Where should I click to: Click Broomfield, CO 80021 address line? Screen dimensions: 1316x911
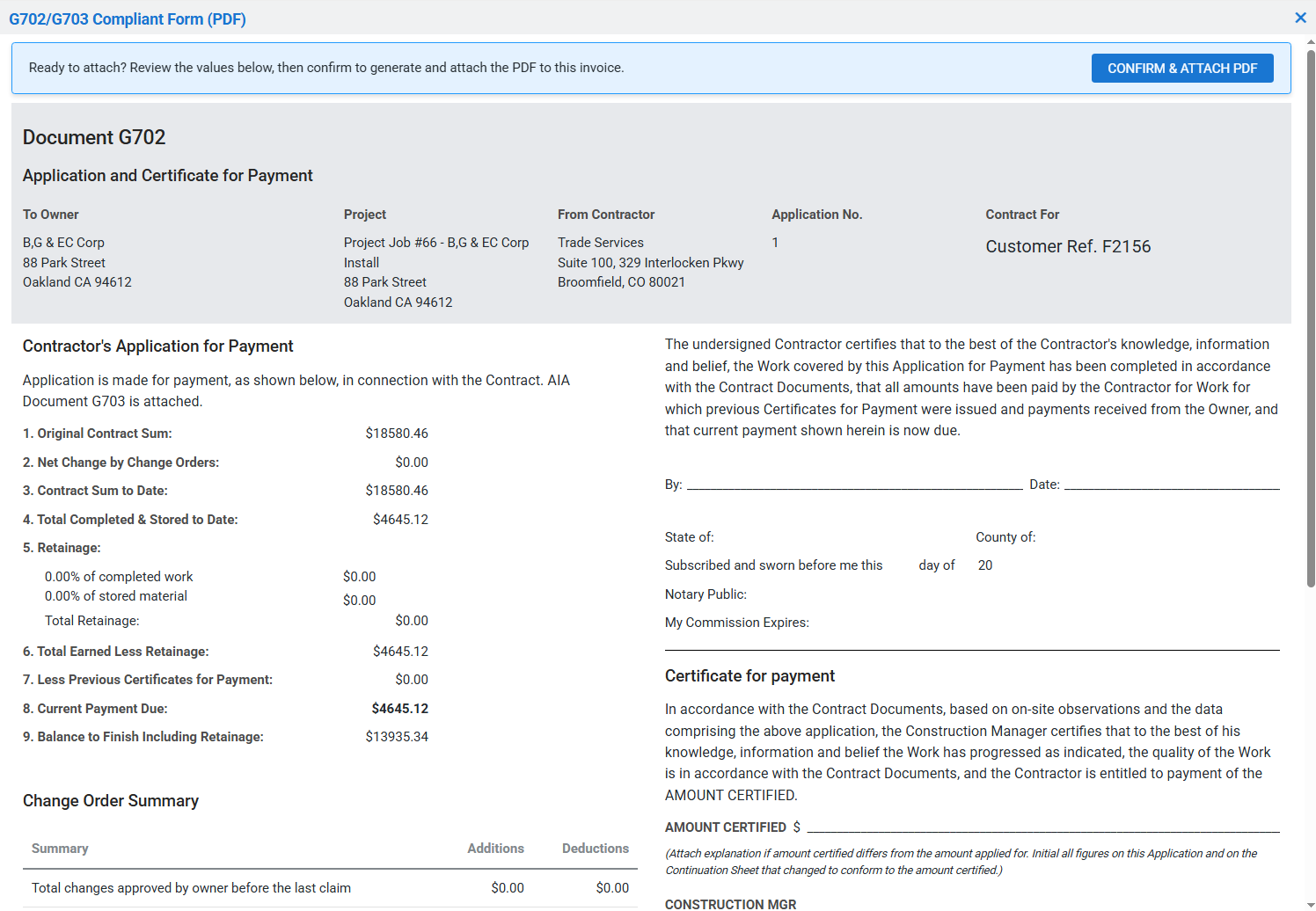621,282
